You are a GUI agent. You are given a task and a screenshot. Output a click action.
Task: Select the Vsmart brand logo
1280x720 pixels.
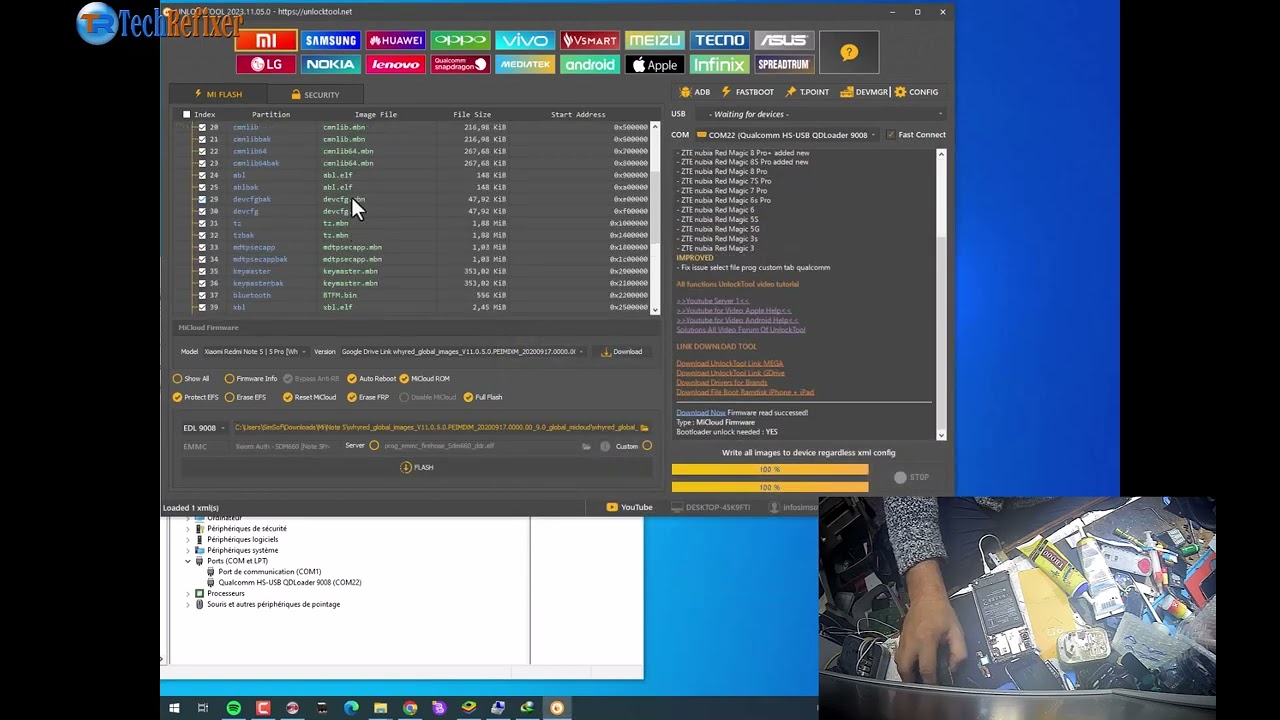(x=590, y=40)
